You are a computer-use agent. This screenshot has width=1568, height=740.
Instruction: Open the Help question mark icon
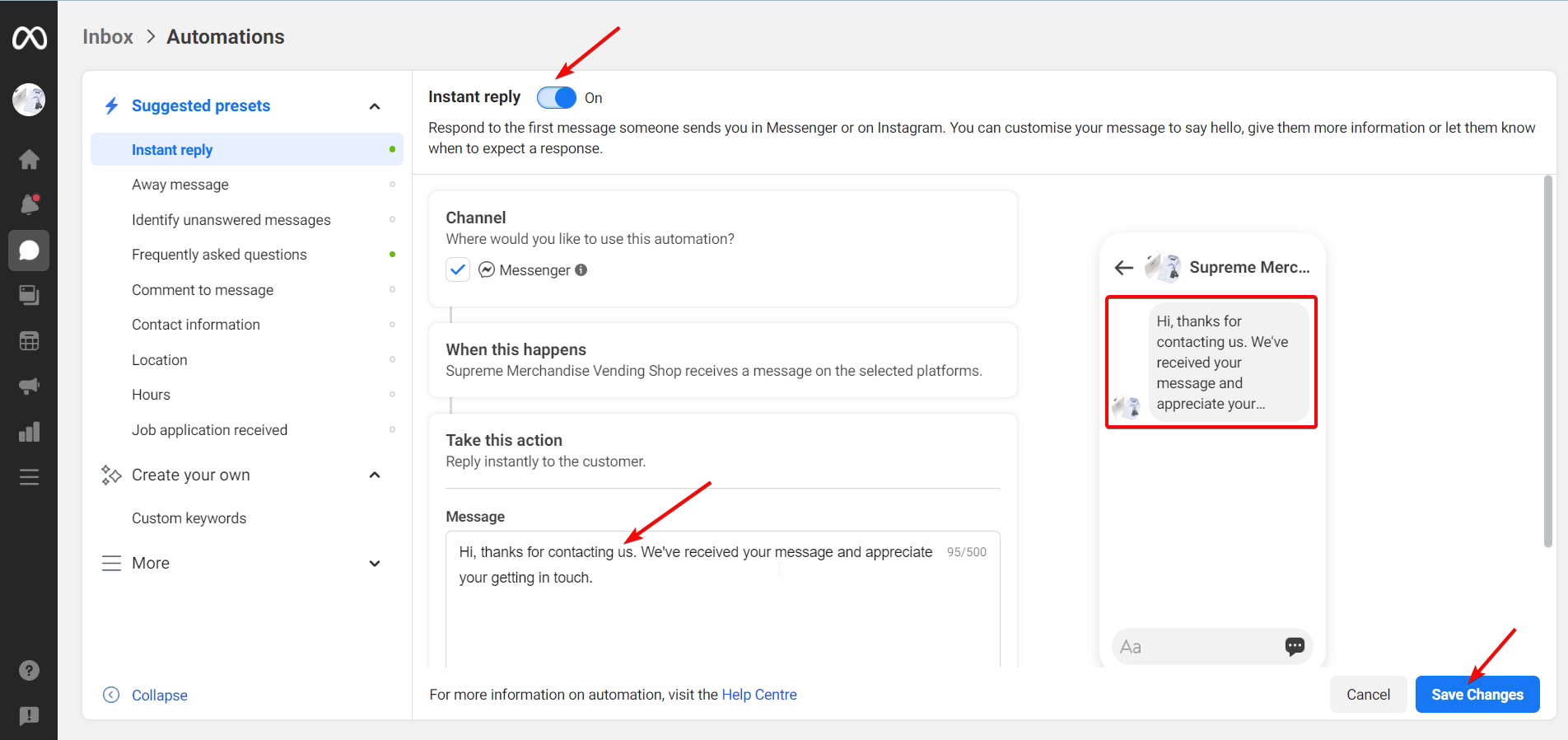point(29,671)
